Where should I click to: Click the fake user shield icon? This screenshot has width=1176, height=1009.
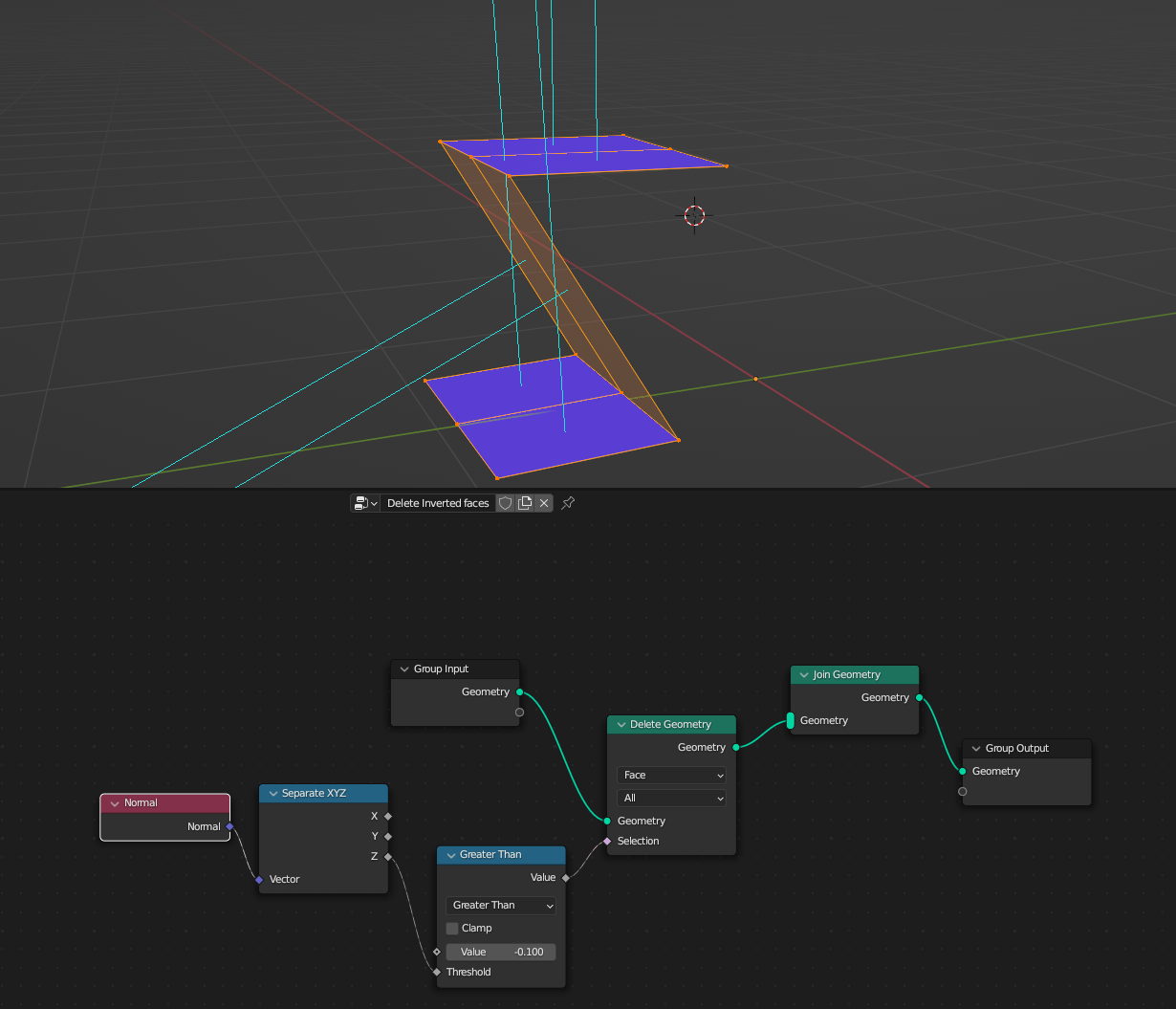coord(505,502)
